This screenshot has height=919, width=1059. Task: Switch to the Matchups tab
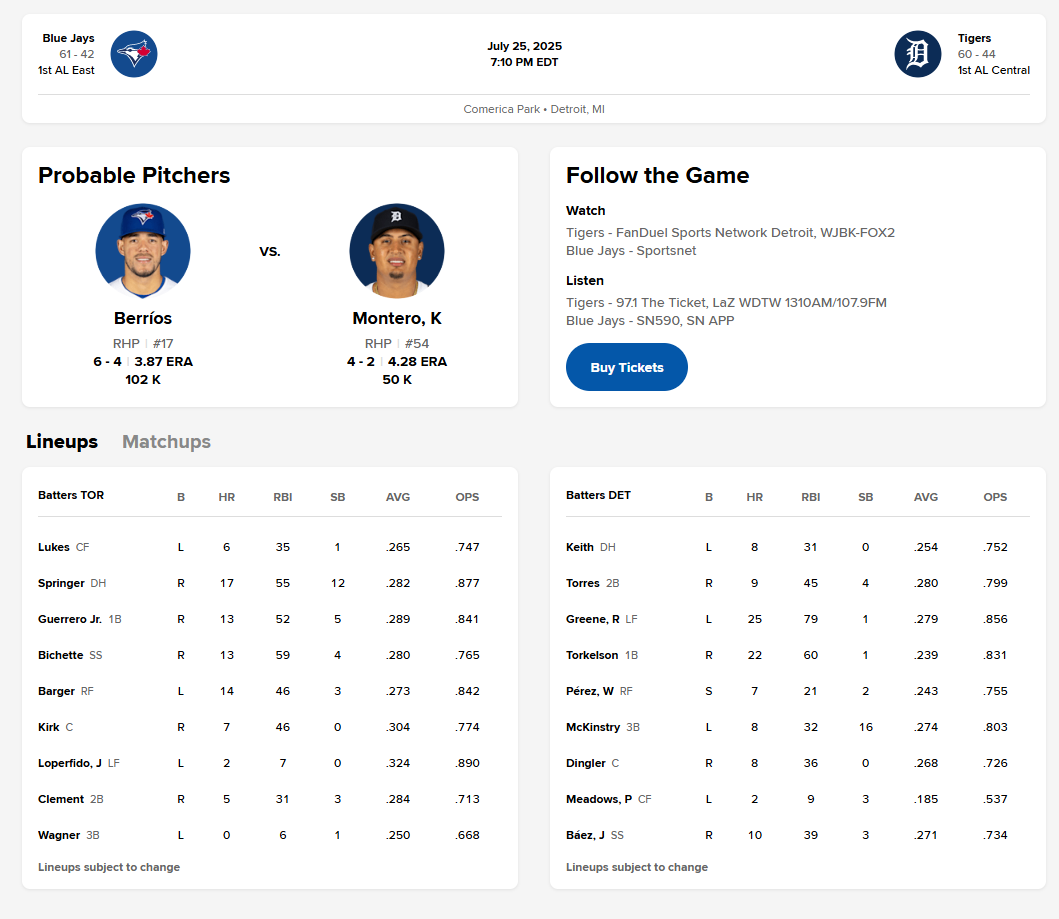(x=166, y=442)
